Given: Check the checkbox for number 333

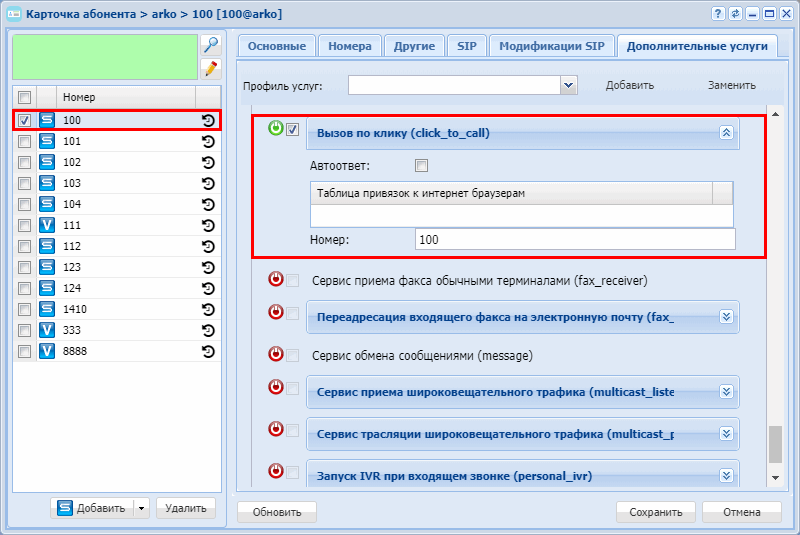Looking at the screenshot, I should click(24, 330).
